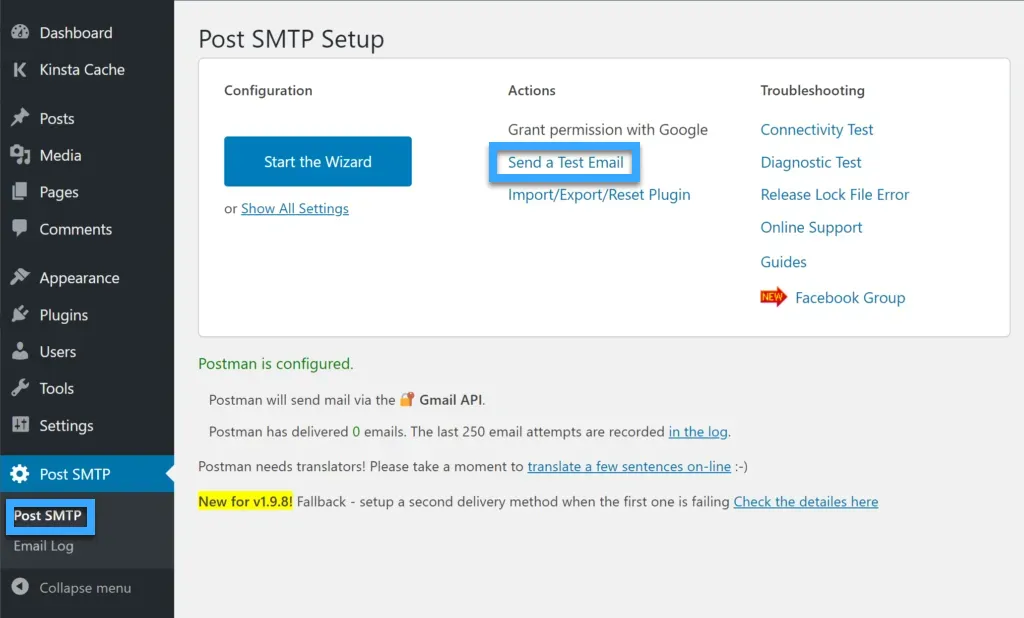Select the Appearance paintbrush icon
The image size is (1024, 618).
click(22, 277)
